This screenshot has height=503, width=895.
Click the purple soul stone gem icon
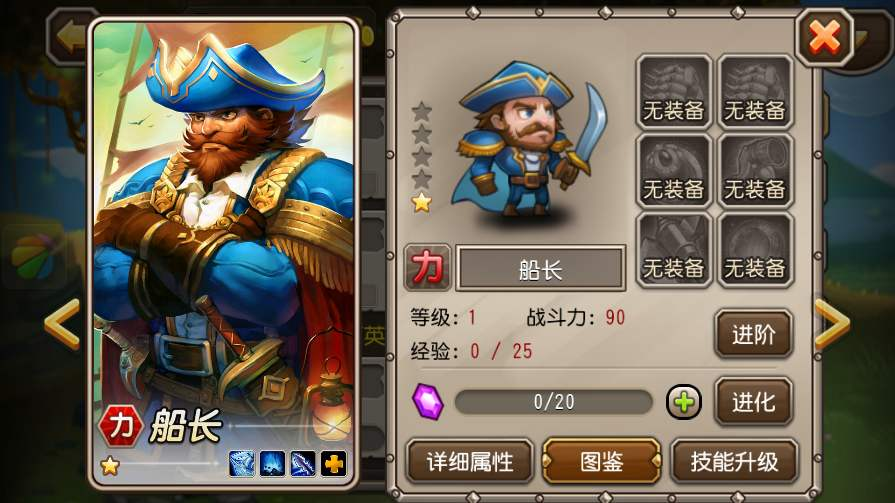428,402
